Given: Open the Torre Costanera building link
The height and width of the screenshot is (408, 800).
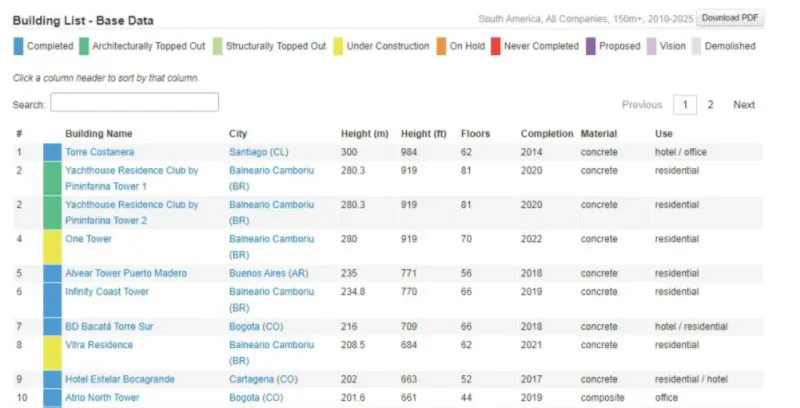Looking at the screenshot, I should [x=99, y=152].
